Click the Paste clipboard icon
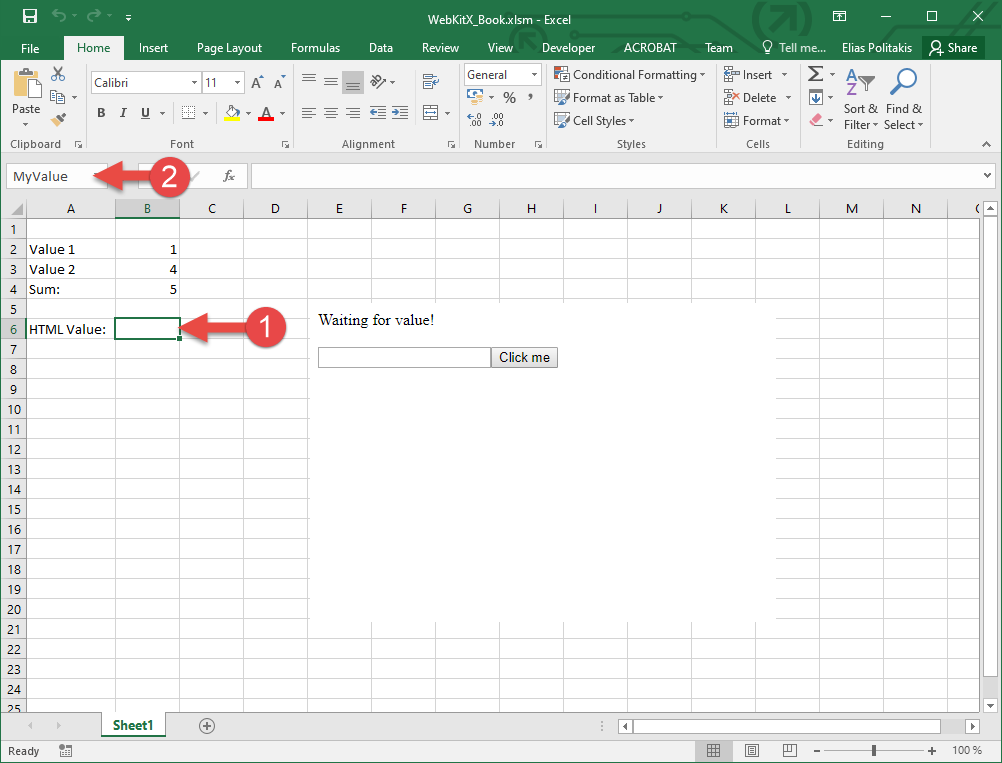Screen dimensions: 1002x763 click(x=26, y=85)
